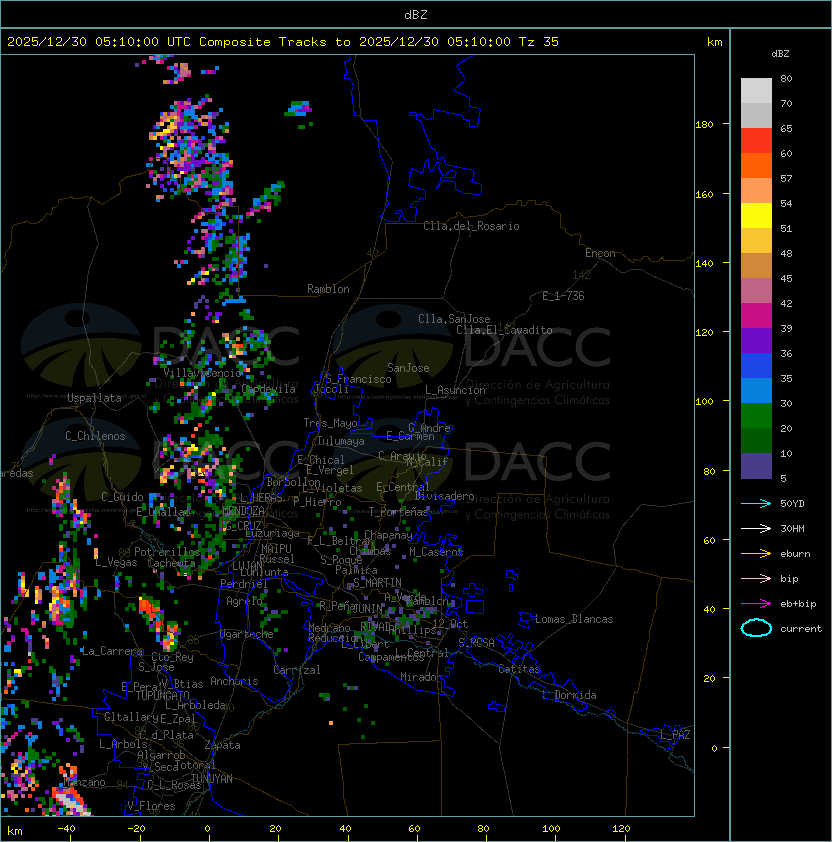The width and height of the screenshot is (832, 842).
Task: Select the purple 36-39 dBZ color band
Action: point(756,340)
